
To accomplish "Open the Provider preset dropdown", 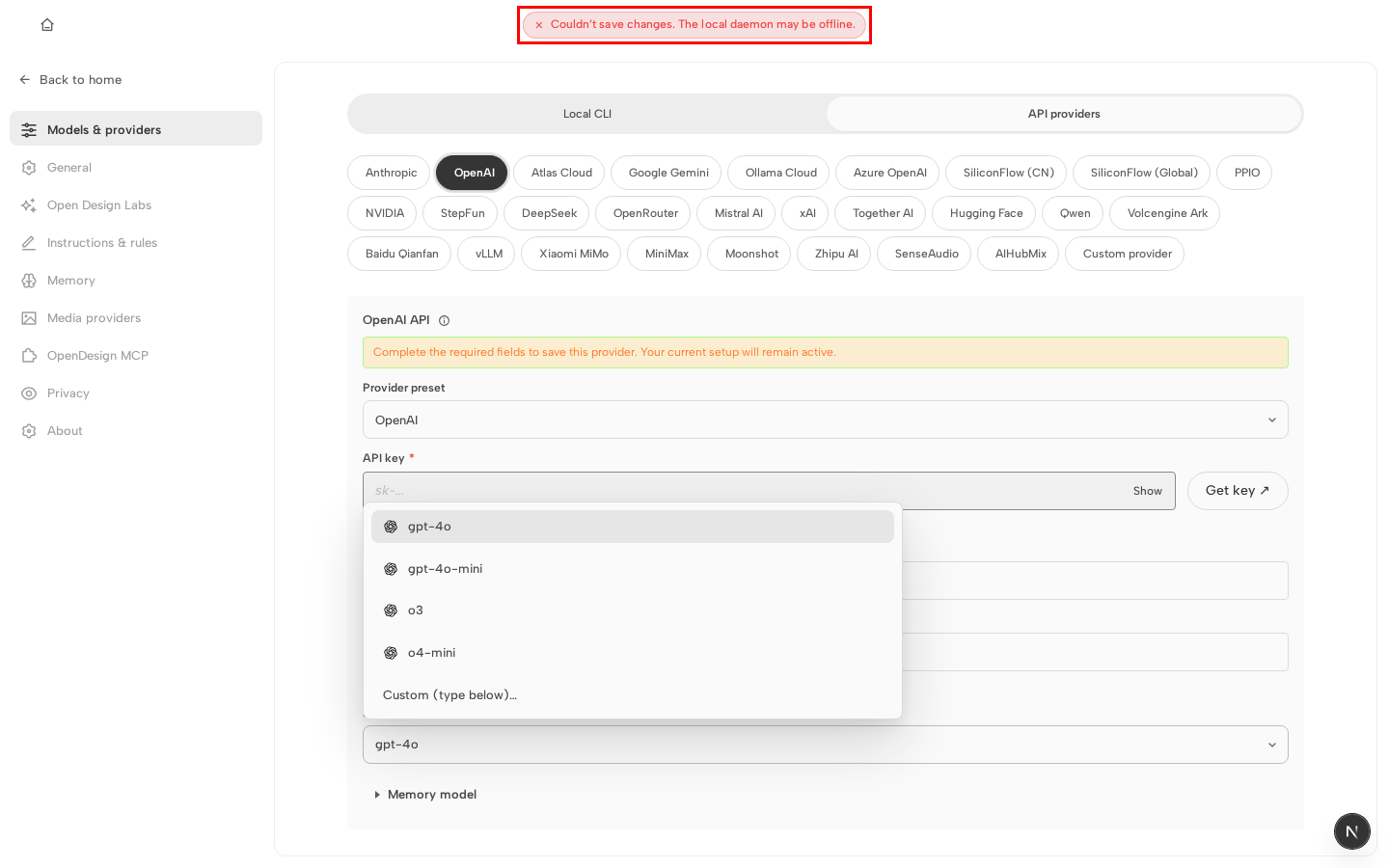I will [826, 420].
